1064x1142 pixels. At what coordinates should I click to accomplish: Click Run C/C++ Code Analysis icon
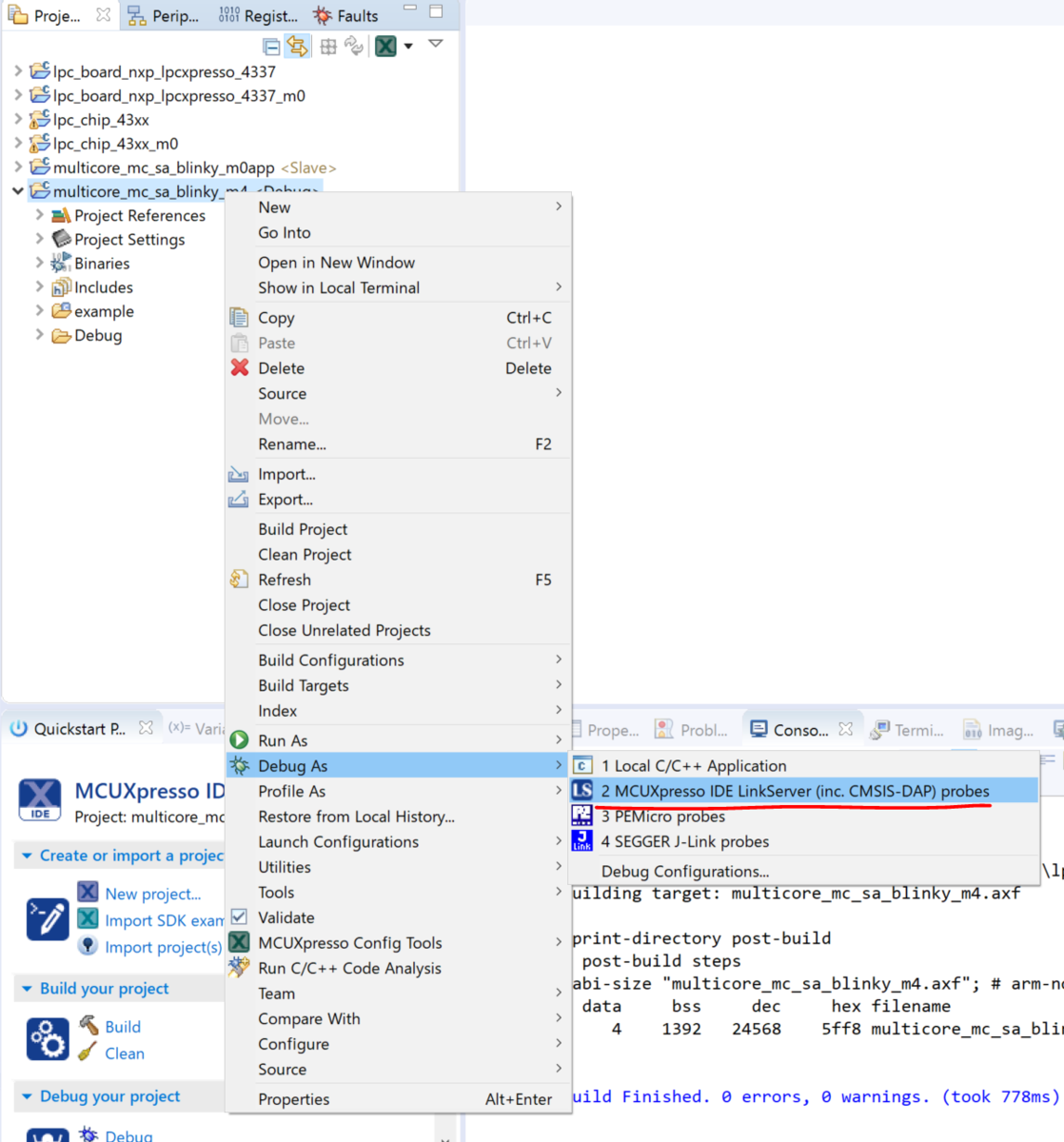click(239, 968)
